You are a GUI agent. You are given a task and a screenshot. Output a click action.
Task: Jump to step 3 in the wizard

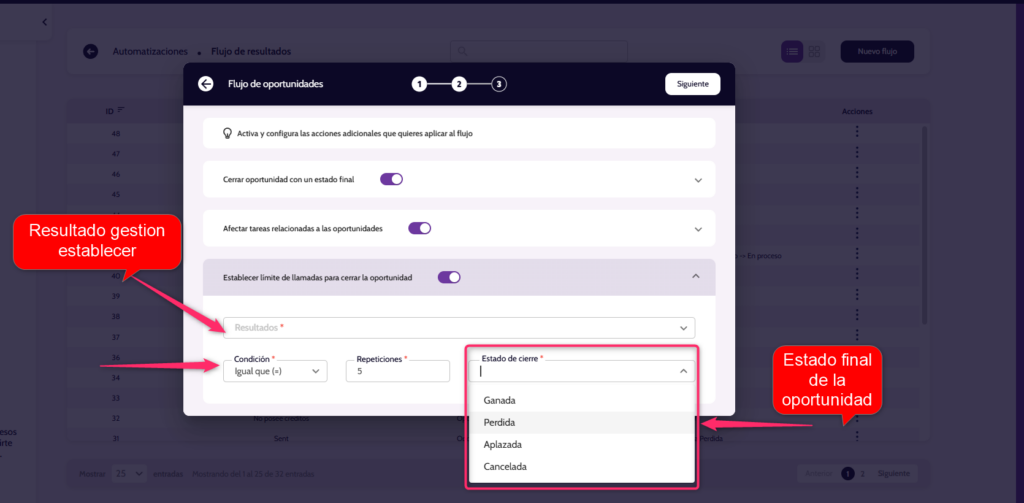(499, 84)
